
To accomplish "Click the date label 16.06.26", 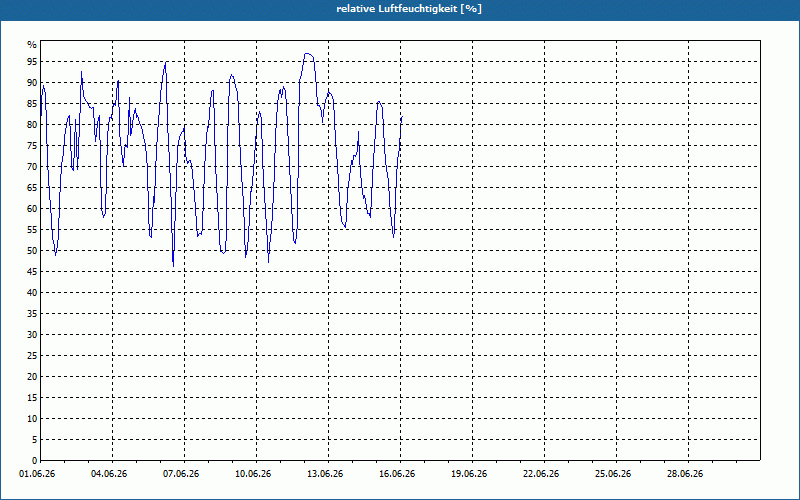I will point(397,474).
